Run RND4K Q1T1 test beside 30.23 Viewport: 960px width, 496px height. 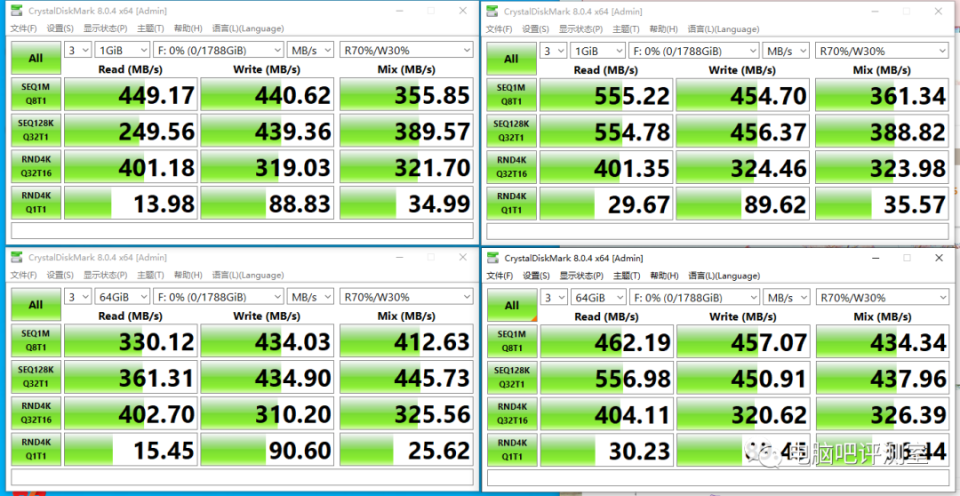tap(512, 449)
